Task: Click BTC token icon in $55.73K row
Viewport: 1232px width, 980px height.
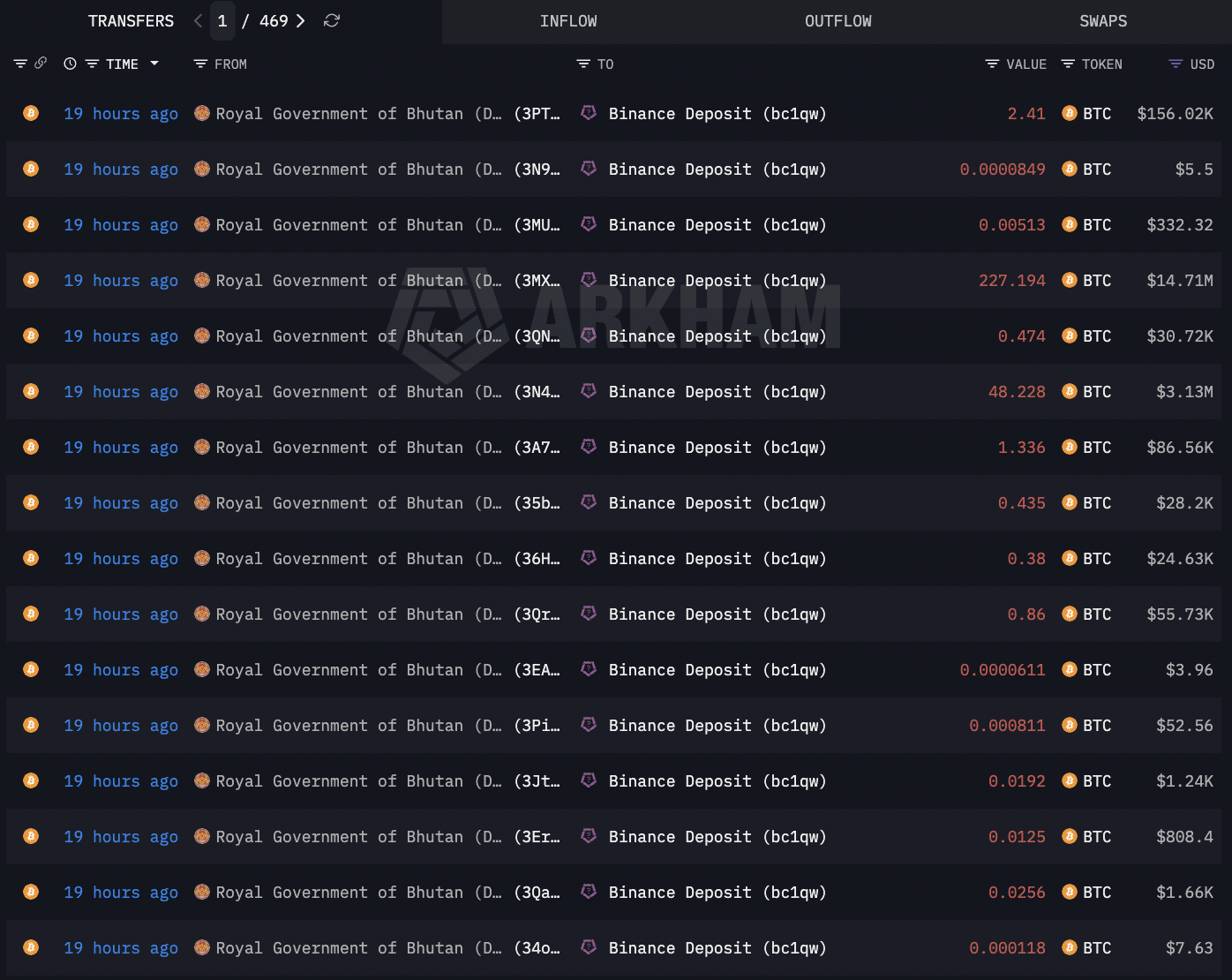Action: click(1070, 614)
